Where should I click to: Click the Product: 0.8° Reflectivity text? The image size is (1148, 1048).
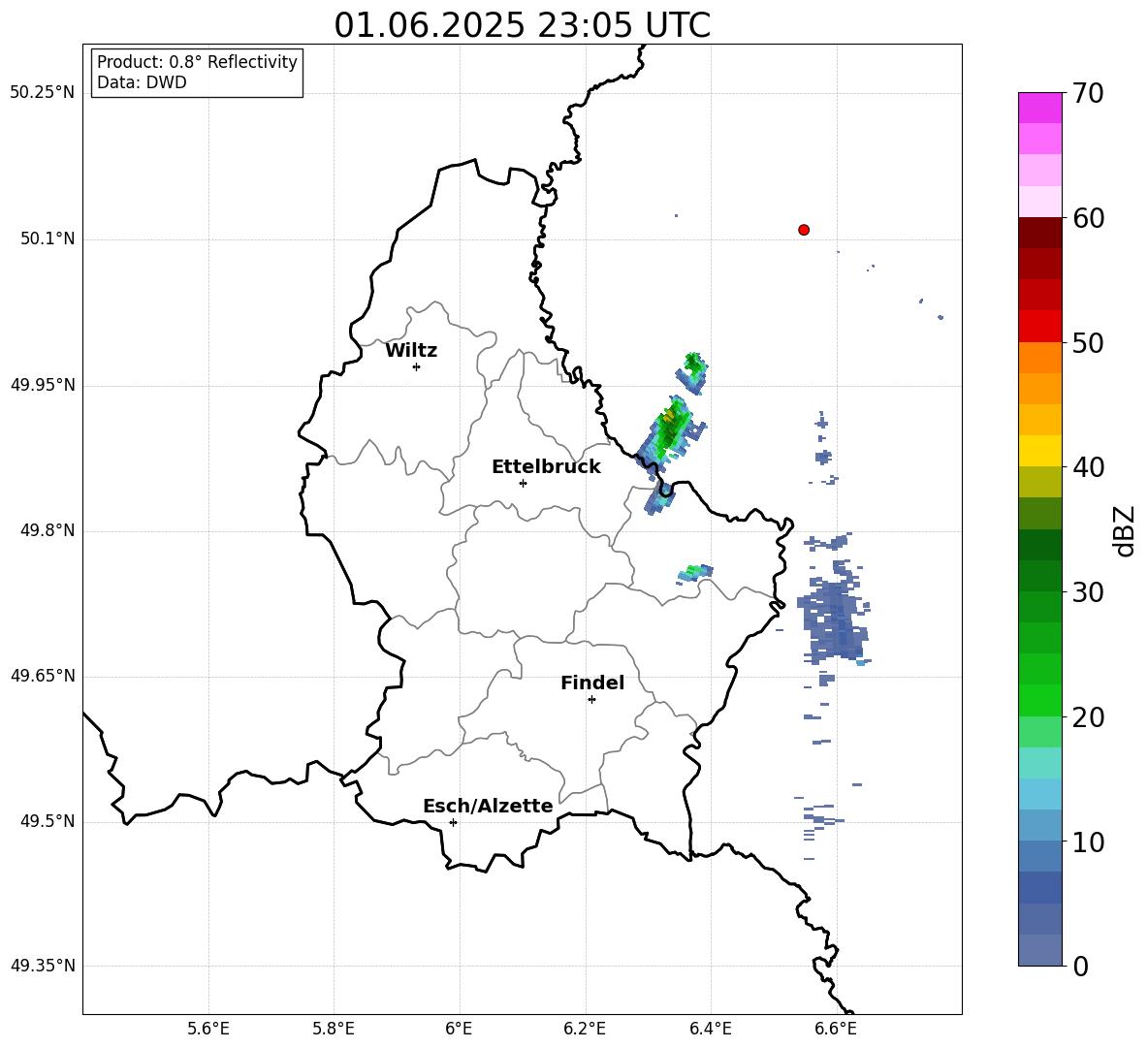pos(197,62)
